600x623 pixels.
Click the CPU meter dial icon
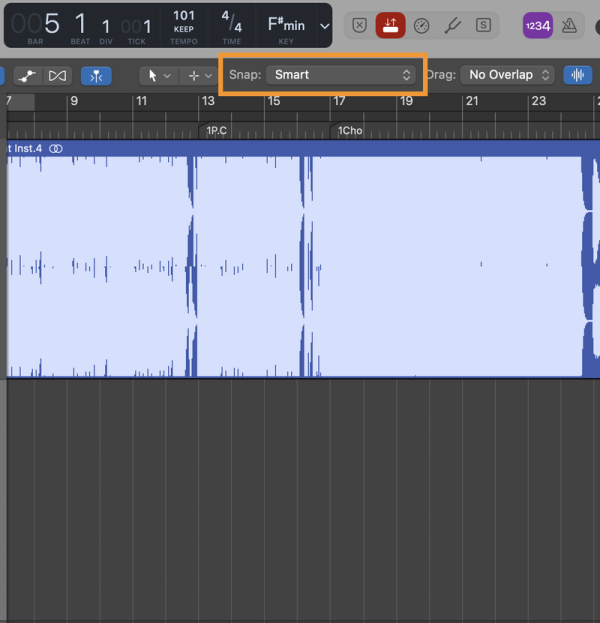pyautogui.click(x=421, y=25)
